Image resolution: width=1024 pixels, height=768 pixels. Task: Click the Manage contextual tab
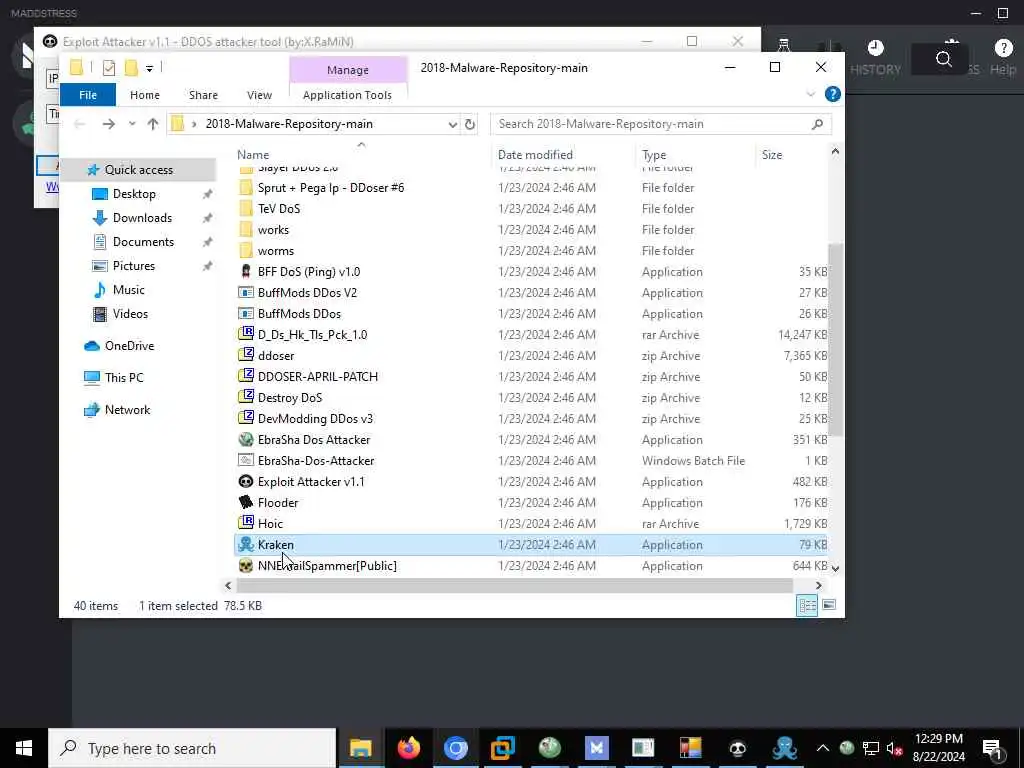click(x=347, y=70)
